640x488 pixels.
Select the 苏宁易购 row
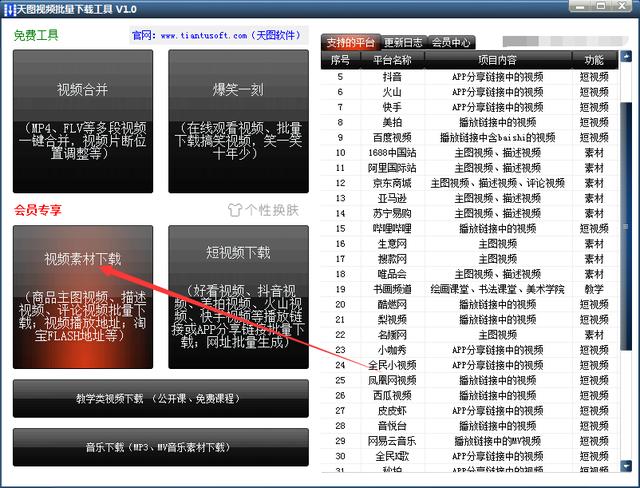[470, 213]
